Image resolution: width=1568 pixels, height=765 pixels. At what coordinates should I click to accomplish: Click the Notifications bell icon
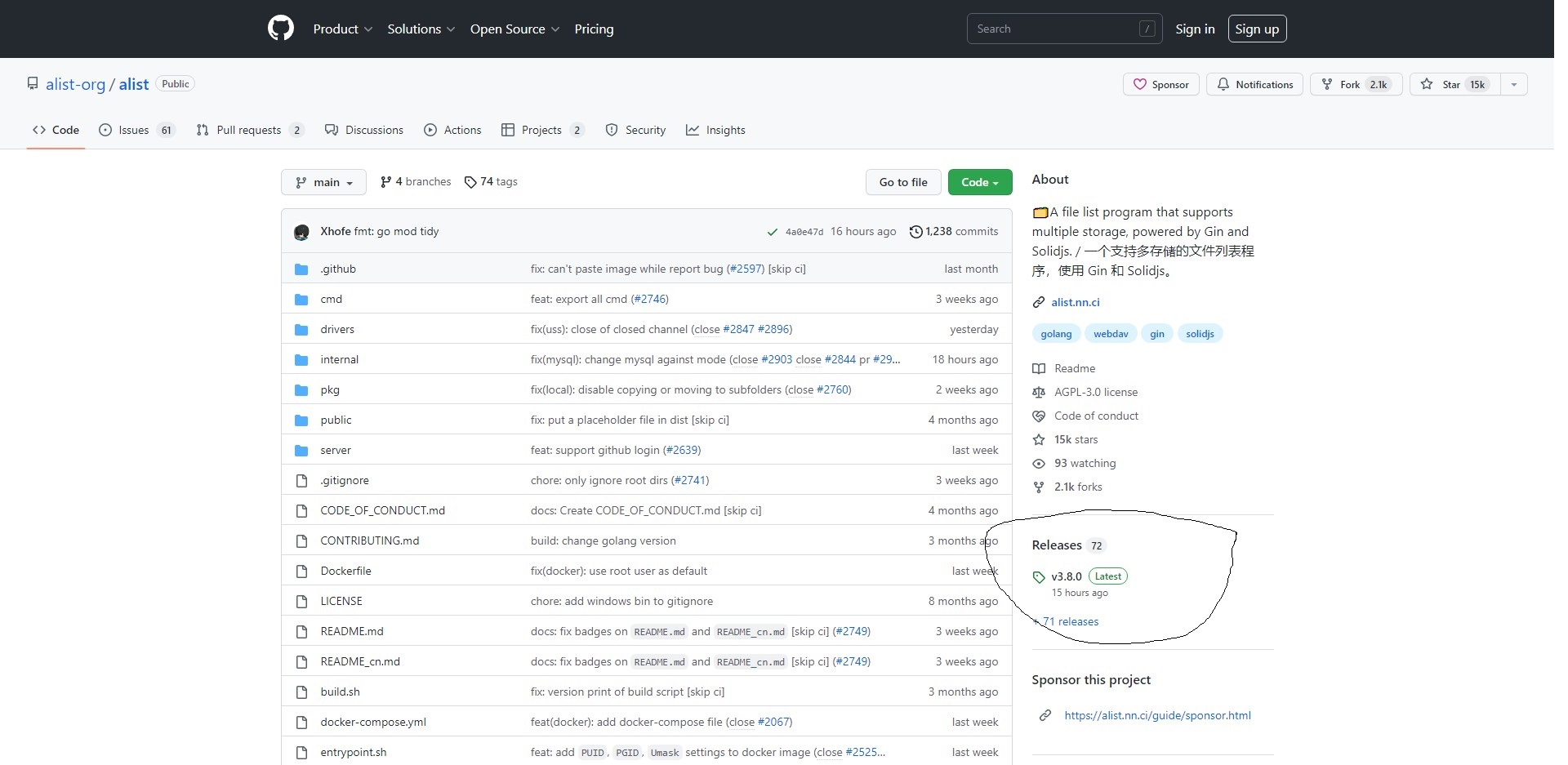click(x=1223, y=84)
